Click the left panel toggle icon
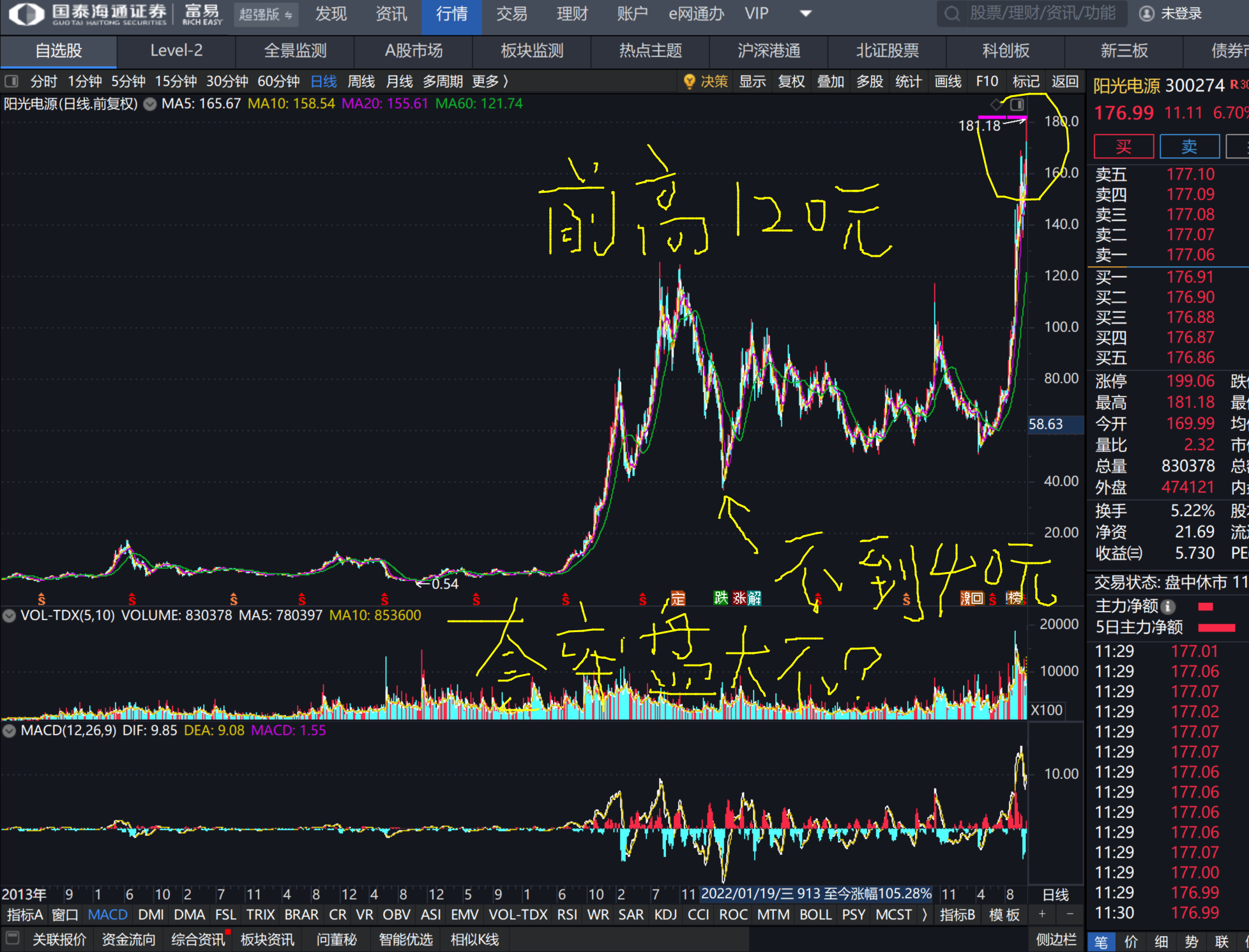Viewport: 1249px width, 952px height. 11,82
